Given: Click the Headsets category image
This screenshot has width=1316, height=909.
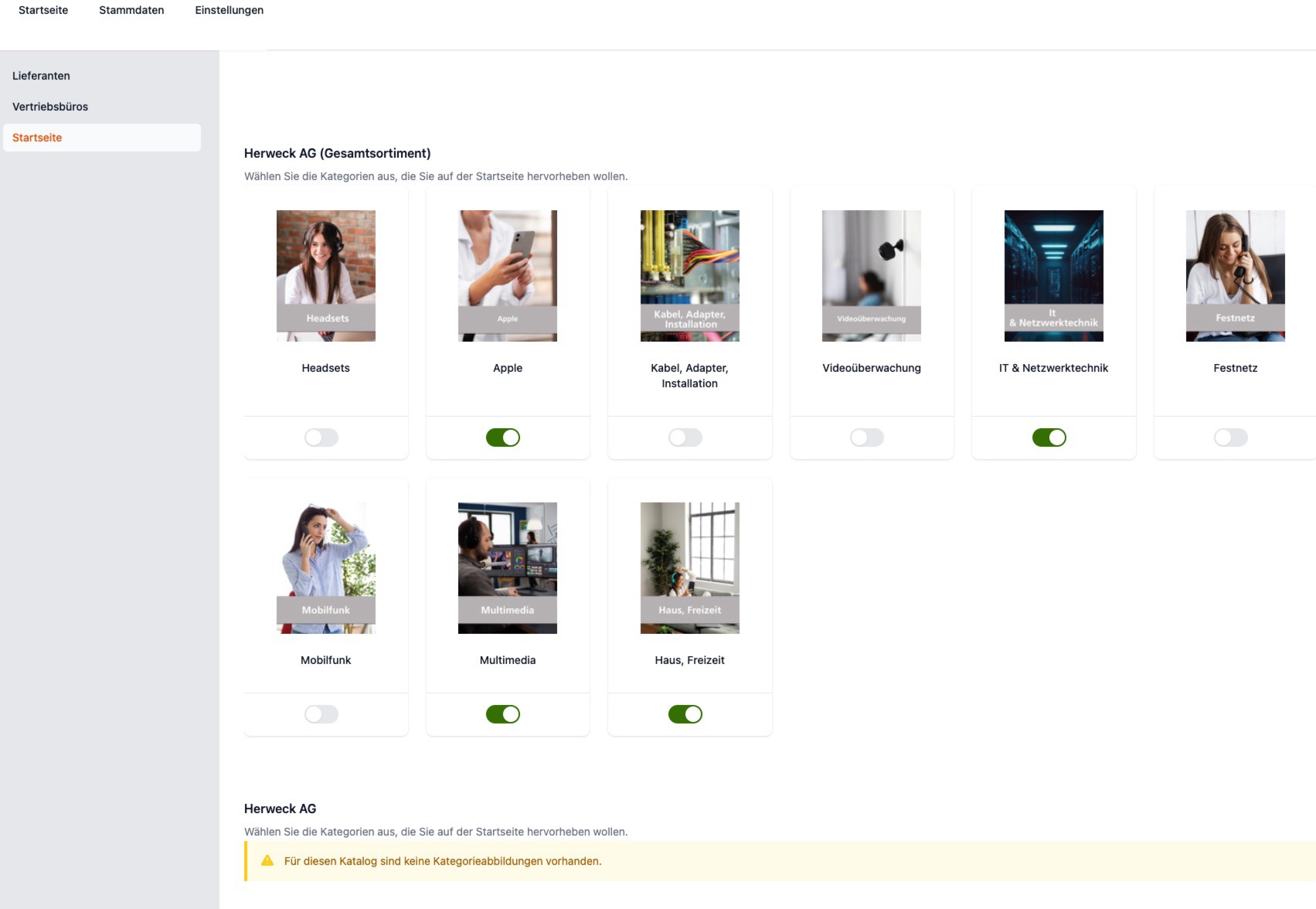Looking at the screenshot, I should pos(325,275).
